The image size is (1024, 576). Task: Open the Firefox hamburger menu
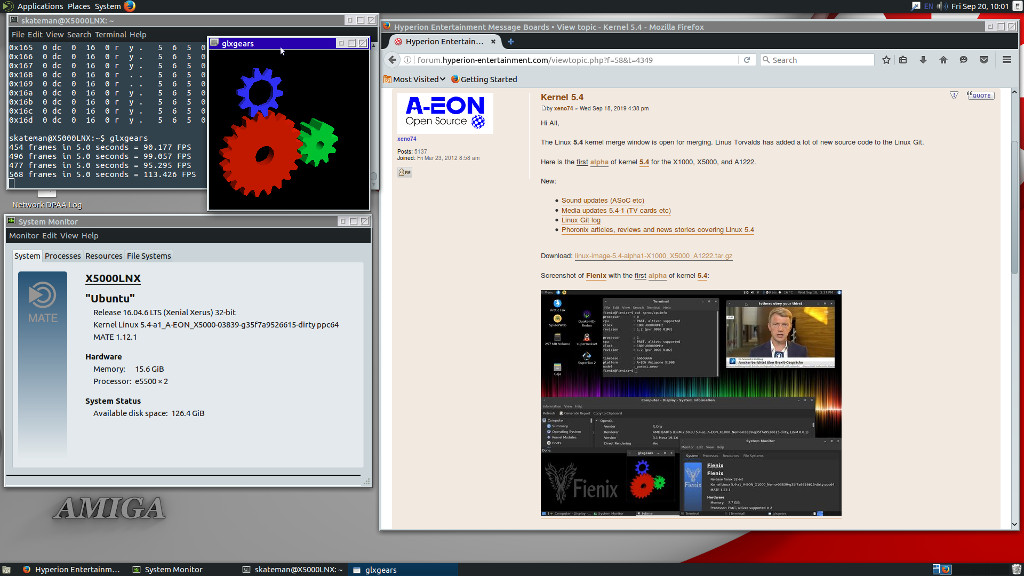[x=1006, y=59]
